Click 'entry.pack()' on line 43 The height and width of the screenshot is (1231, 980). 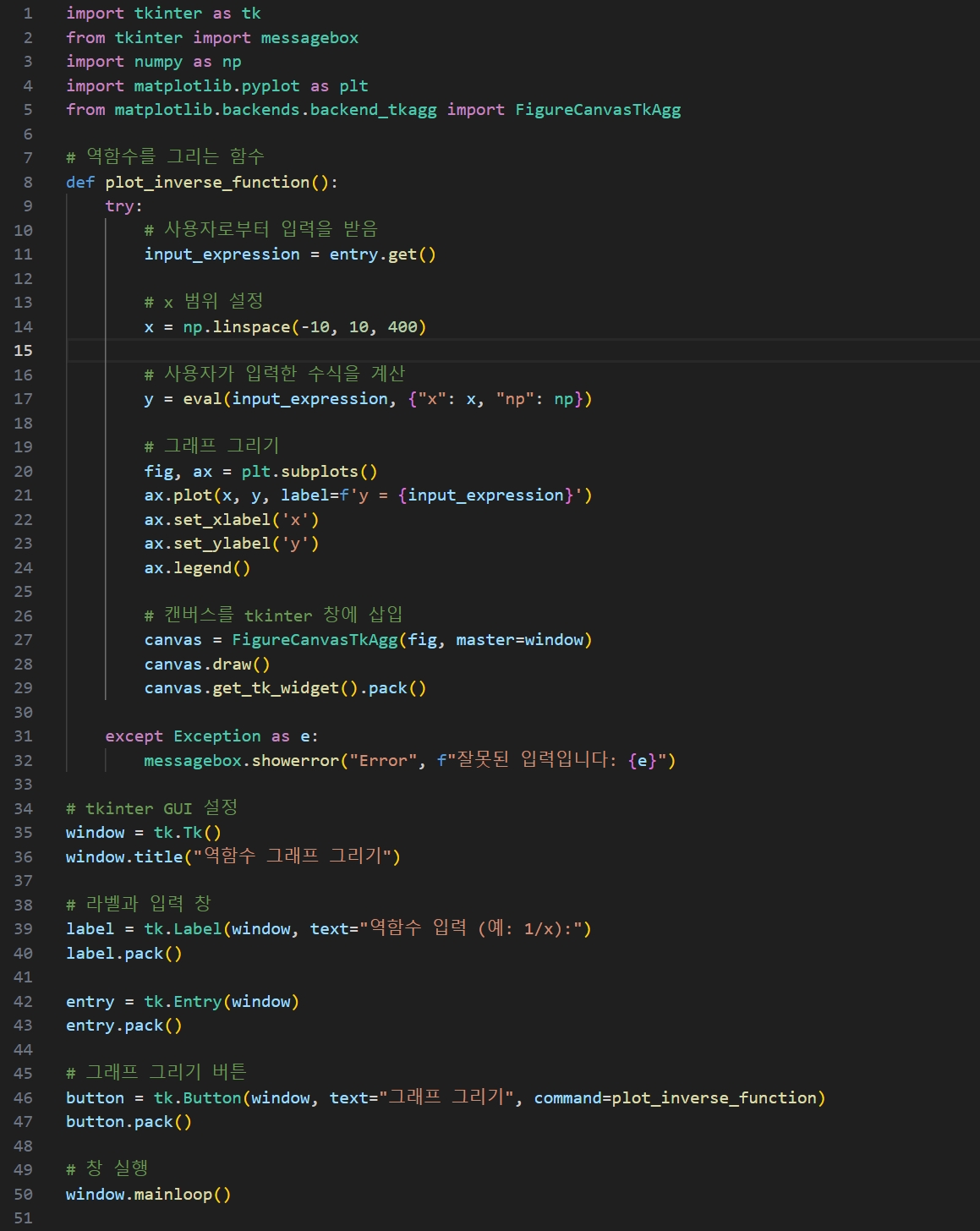tap(124, 1026)
